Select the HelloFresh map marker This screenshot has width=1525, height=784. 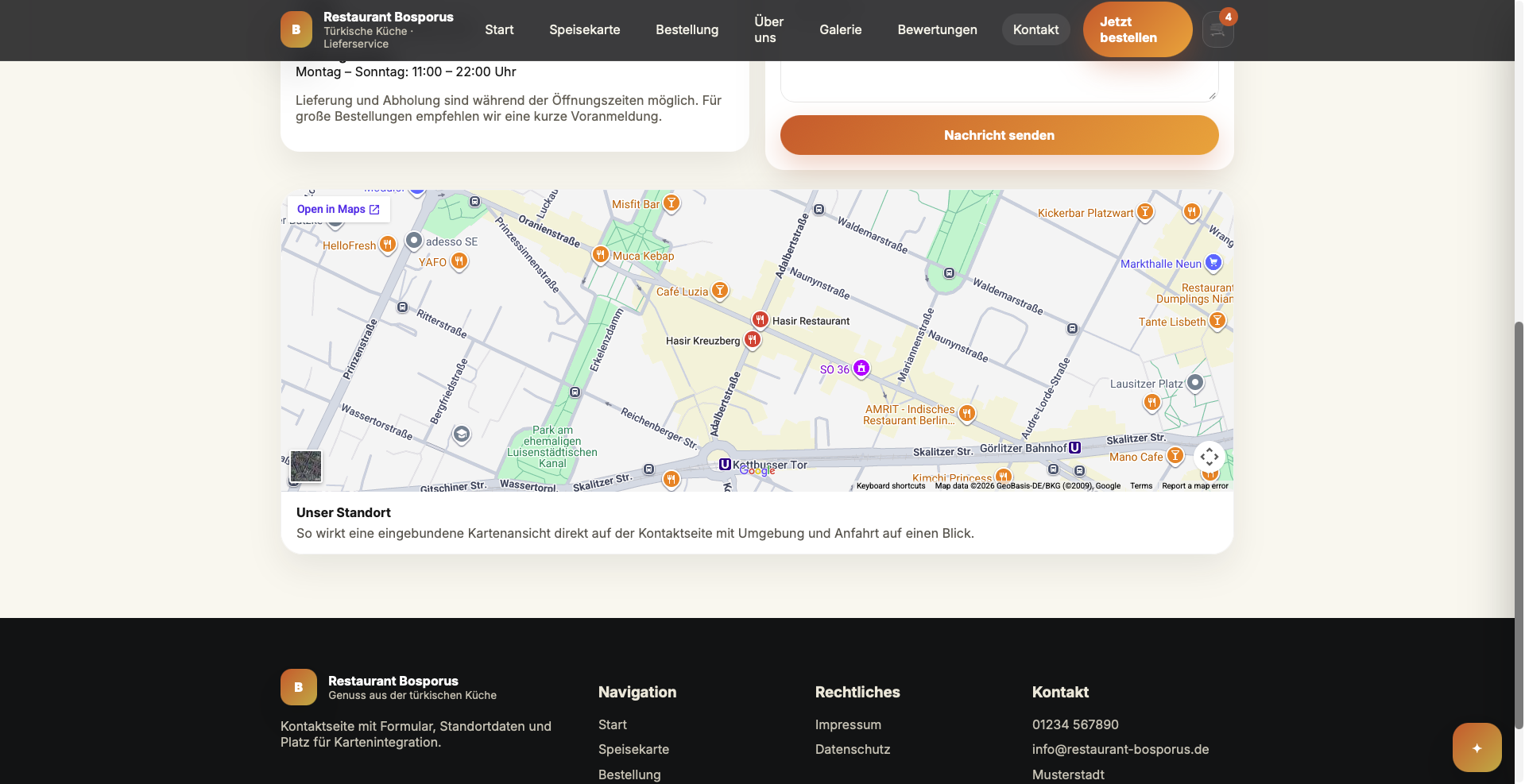click(387, 245)
